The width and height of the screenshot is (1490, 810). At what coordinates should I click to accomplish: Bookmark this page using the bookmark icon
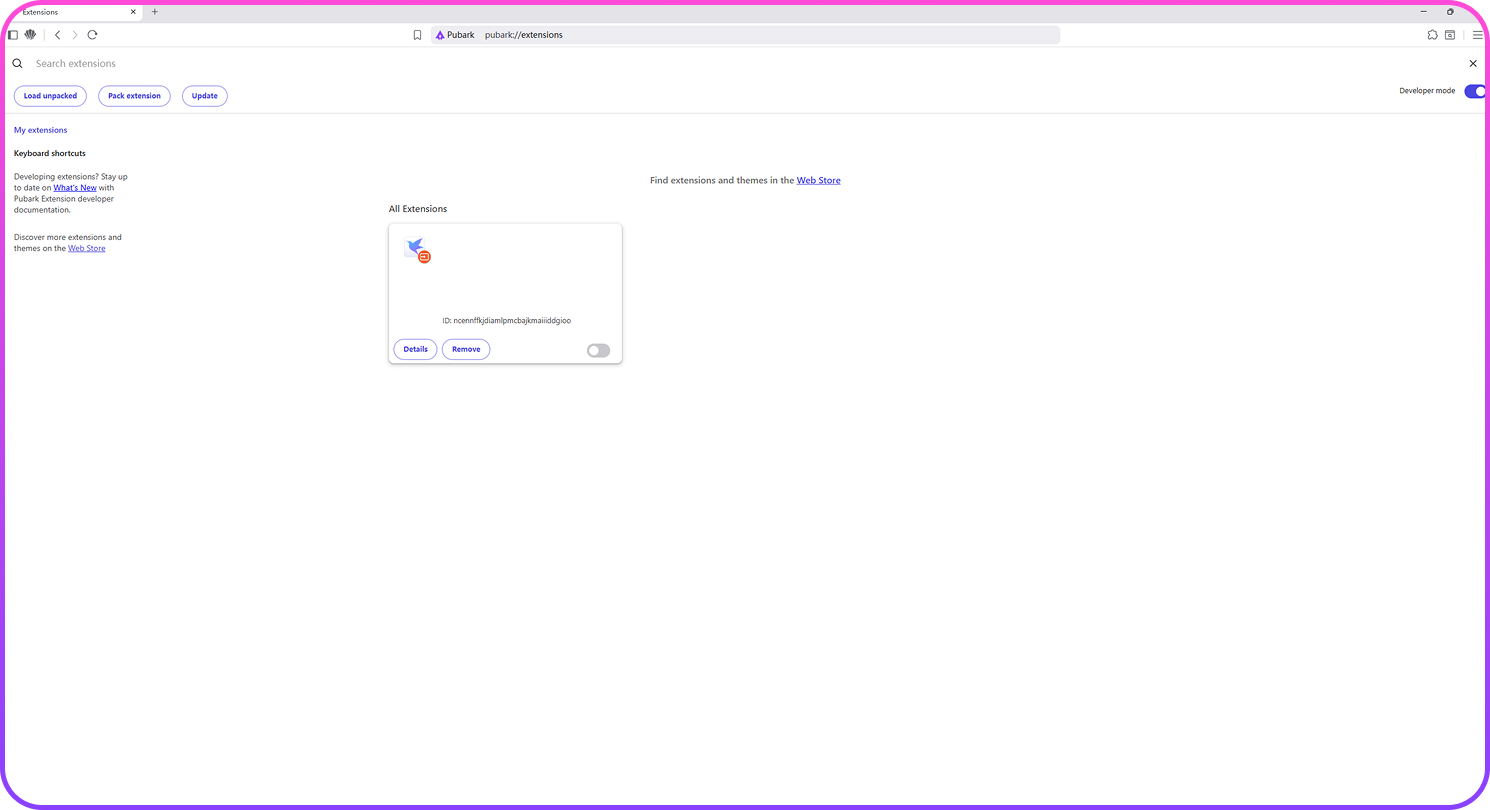point(417,35)
